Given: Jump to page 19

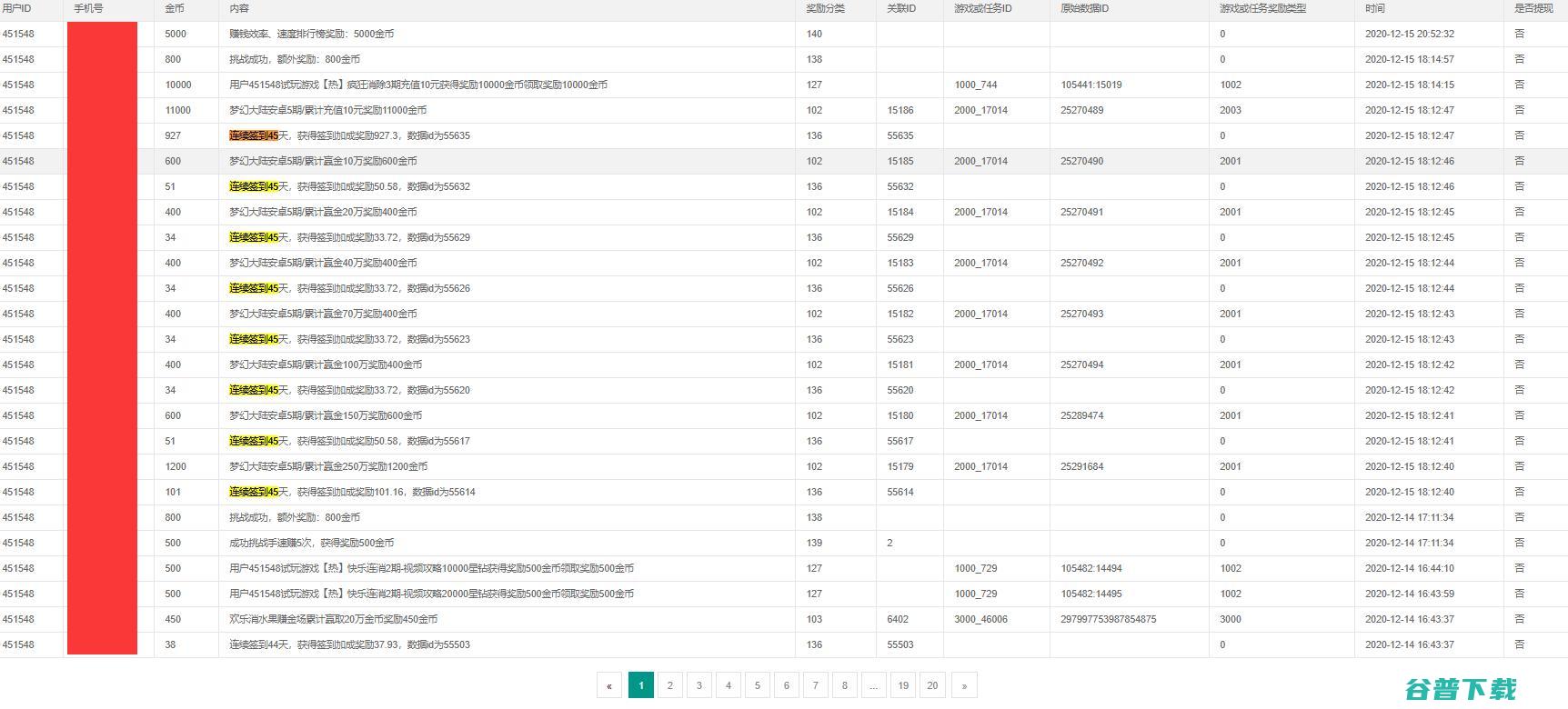Looking at the screenshot, I should (x=903, y=685).
